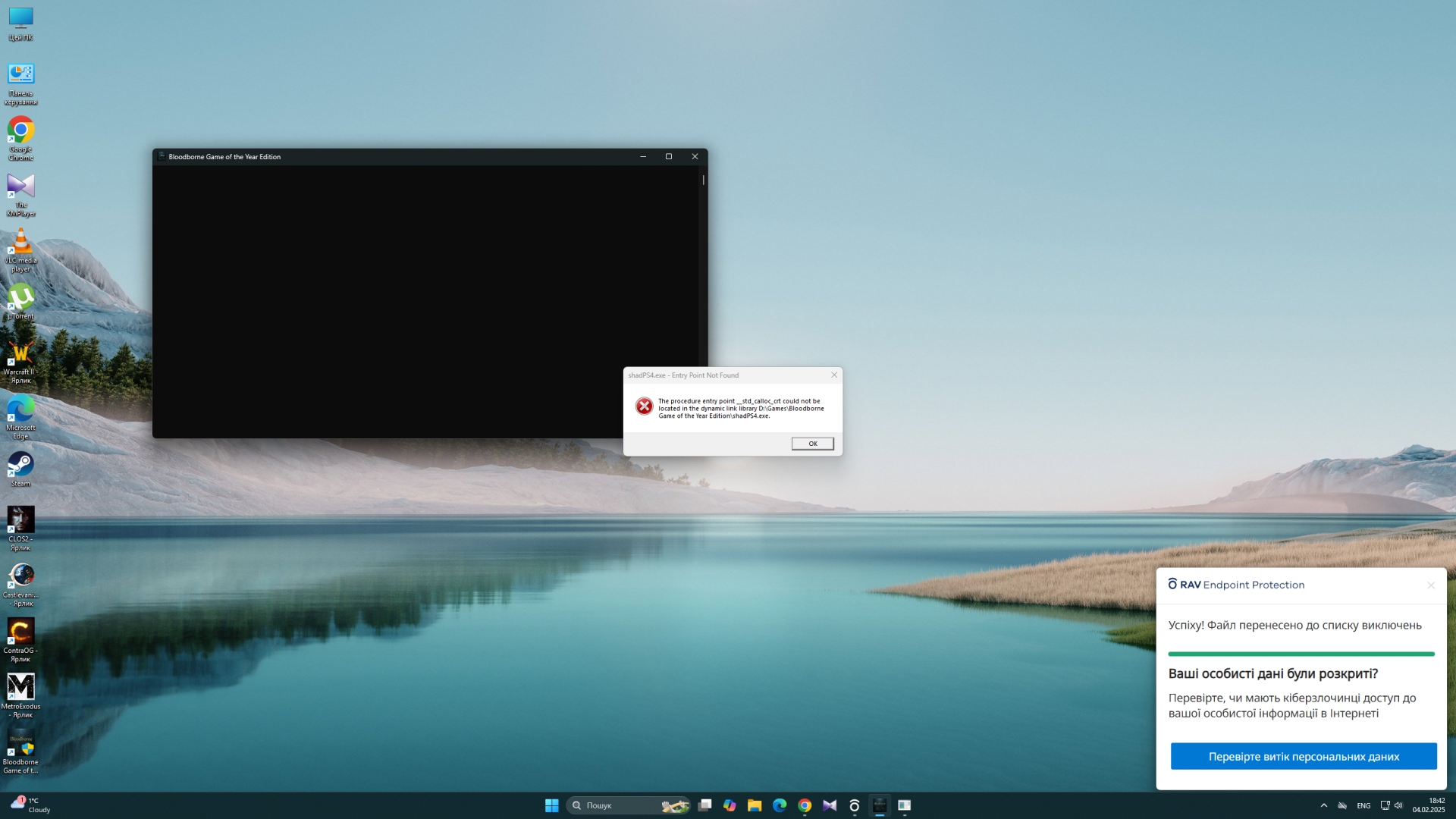Click the Перевірте витік персональних даних button
Viewport: 1456px width, 819px height.
click(1303, 756)
